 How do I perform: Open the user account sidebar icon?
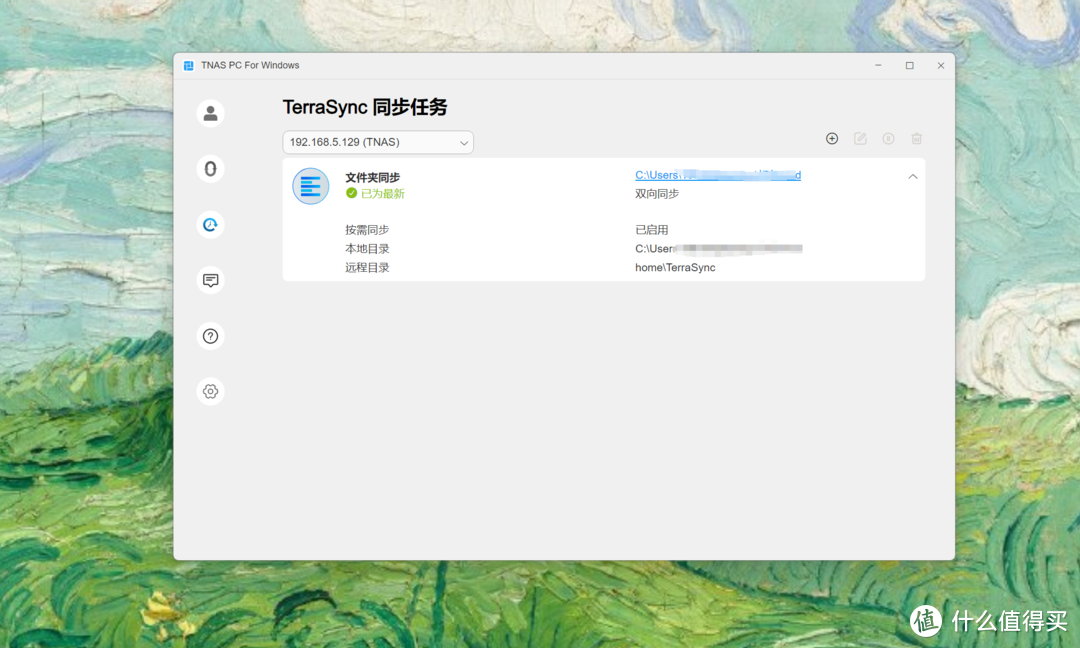pyautogui.click(x=210, y=113)
